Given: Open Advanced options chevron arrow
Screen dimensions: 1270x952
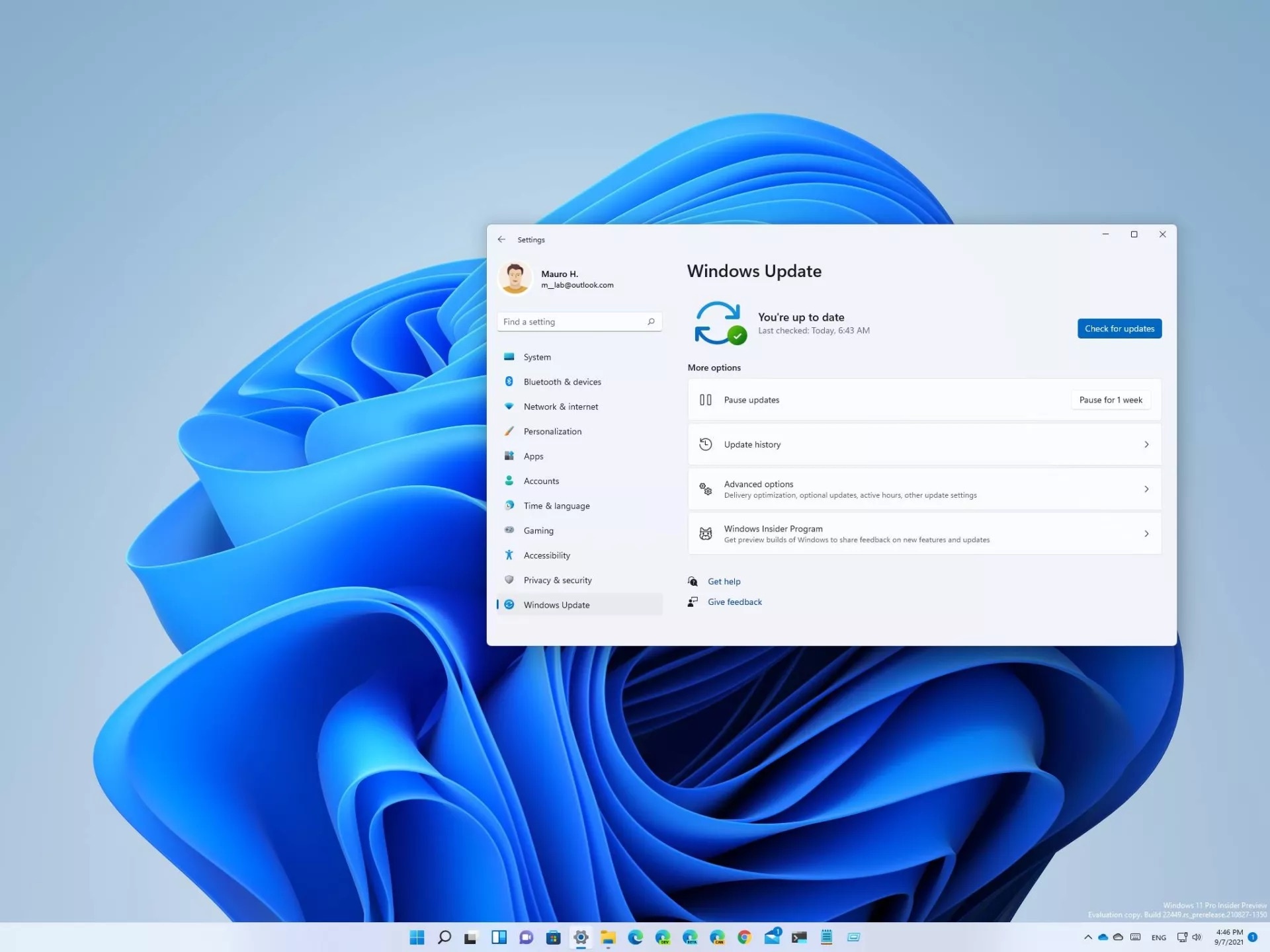Looking at the screenshot, I should [x=1146, y=489].
